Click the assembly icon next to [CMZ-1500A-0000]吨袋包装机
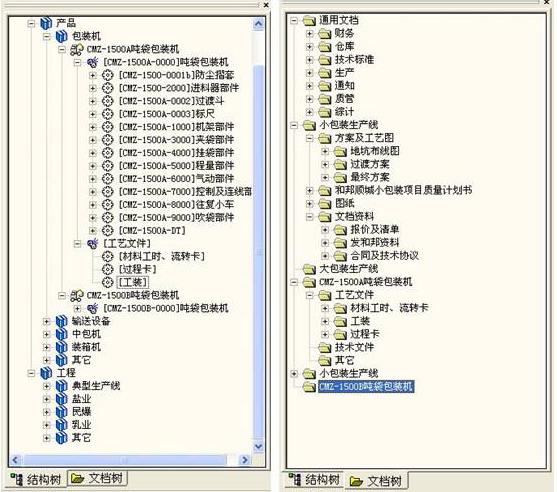The width and height of the screenshot is (557, 492). 93,63
